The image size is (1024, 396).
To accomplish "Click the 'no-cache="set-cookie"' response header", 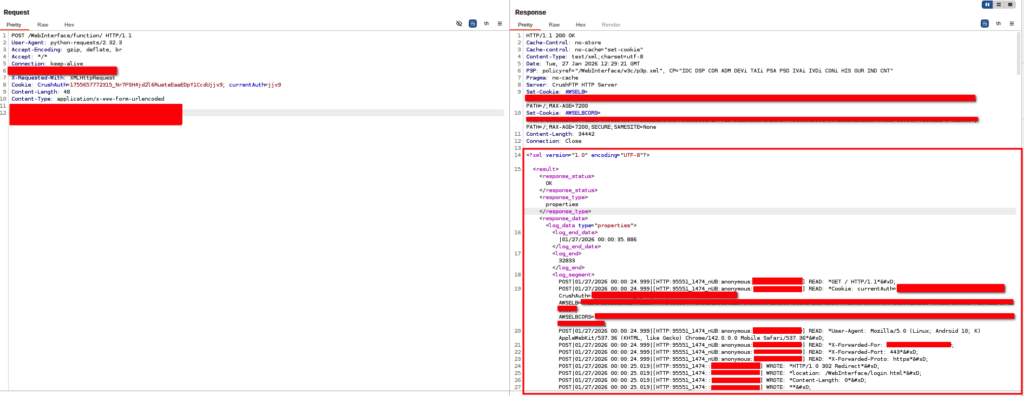I will pos(584,49).
